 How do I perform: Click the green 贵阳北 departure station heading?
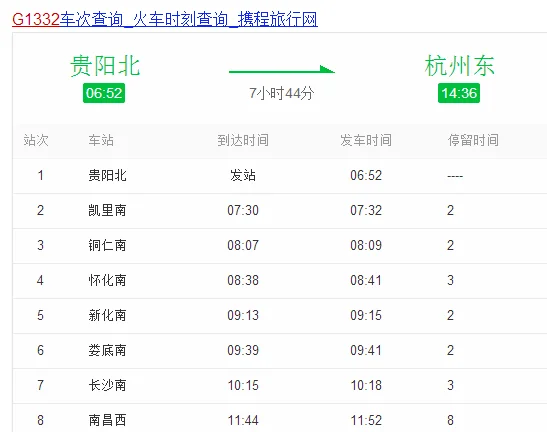[x=105, y=66]
